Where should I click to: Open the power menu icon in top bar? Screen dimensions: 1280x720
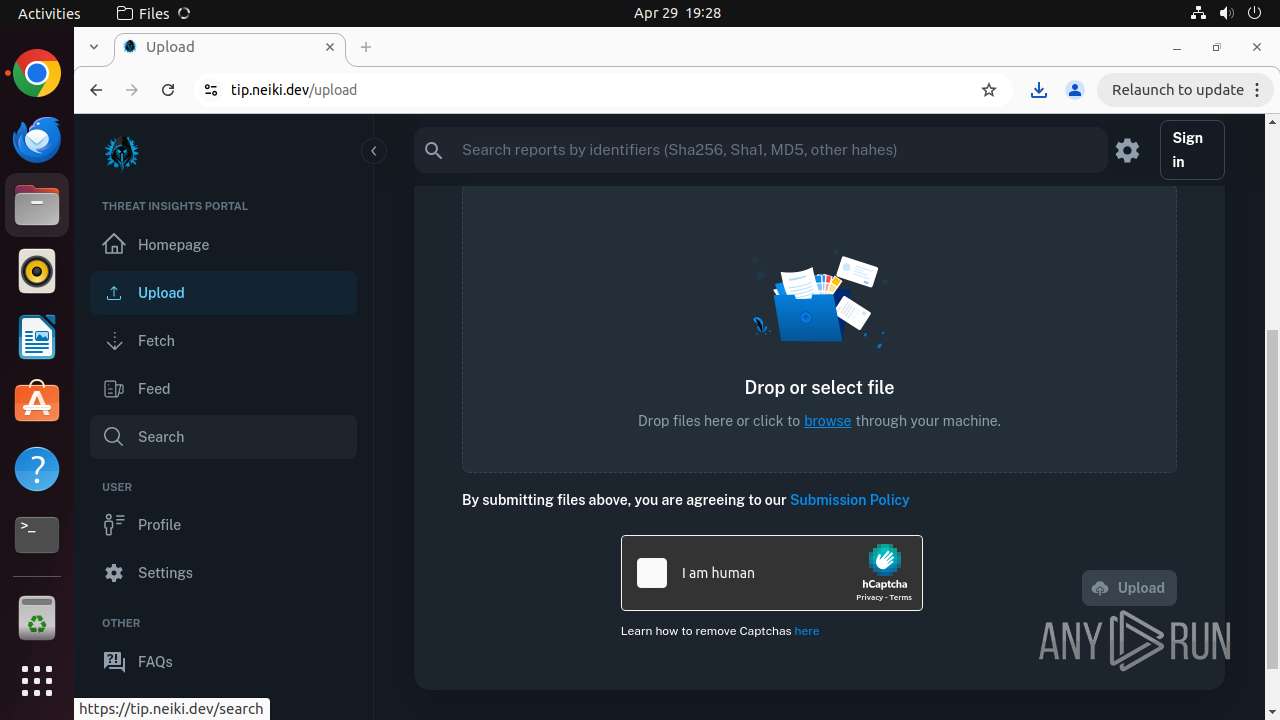point(1255,13)
